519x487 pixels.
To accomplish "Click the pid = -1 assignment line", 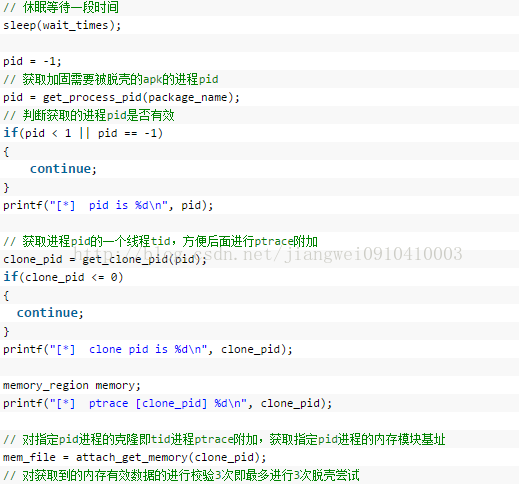I will pos(32,61).
